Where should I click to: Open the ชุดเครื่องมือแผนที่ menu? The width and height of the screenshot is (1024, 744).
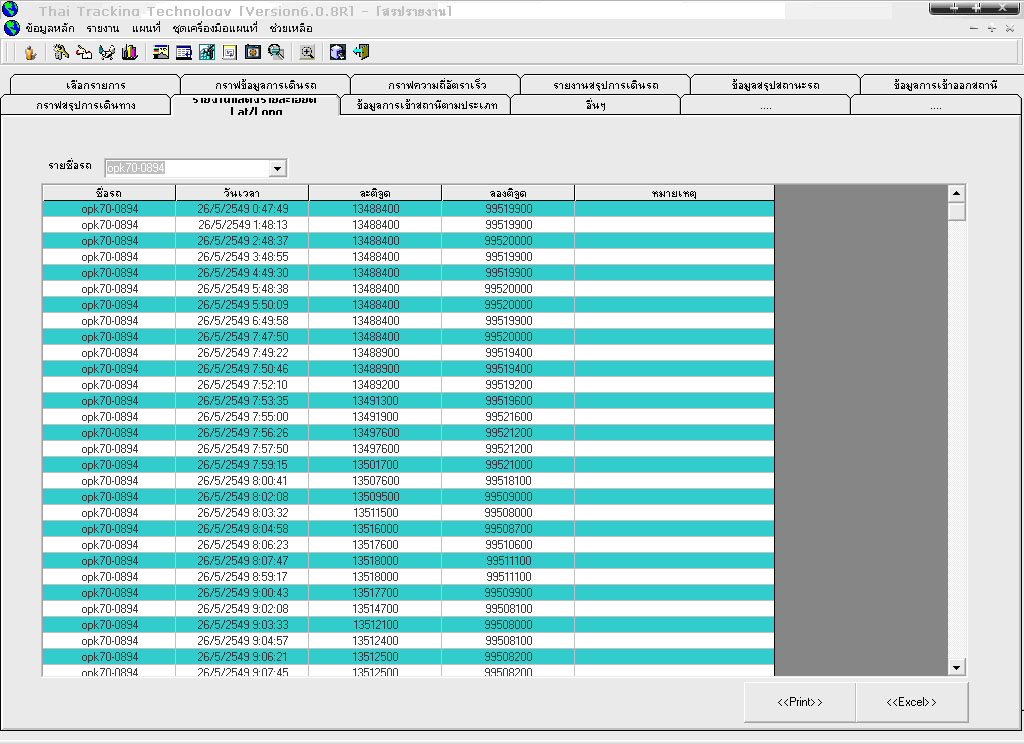[x=215, y=28]
